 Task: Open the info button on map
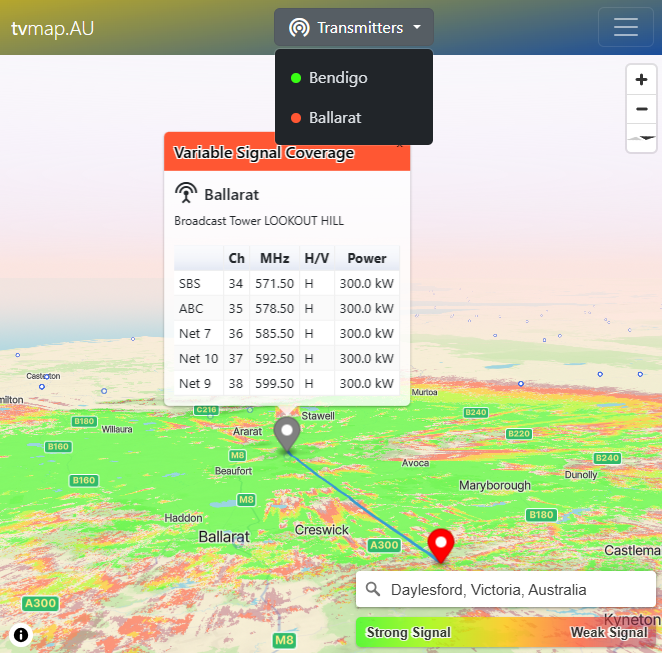pyautogui.click(x=21, y=634)
